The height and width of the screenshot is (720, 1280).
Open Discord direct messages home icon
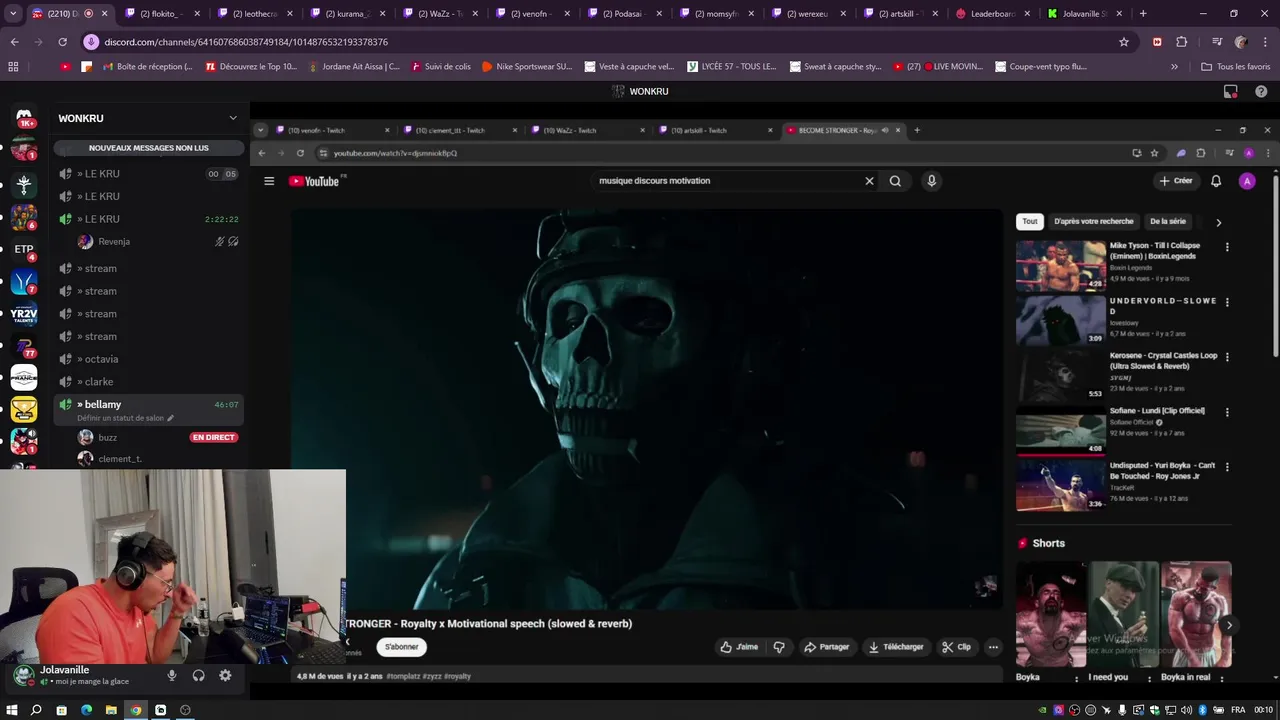coord(24,118)
